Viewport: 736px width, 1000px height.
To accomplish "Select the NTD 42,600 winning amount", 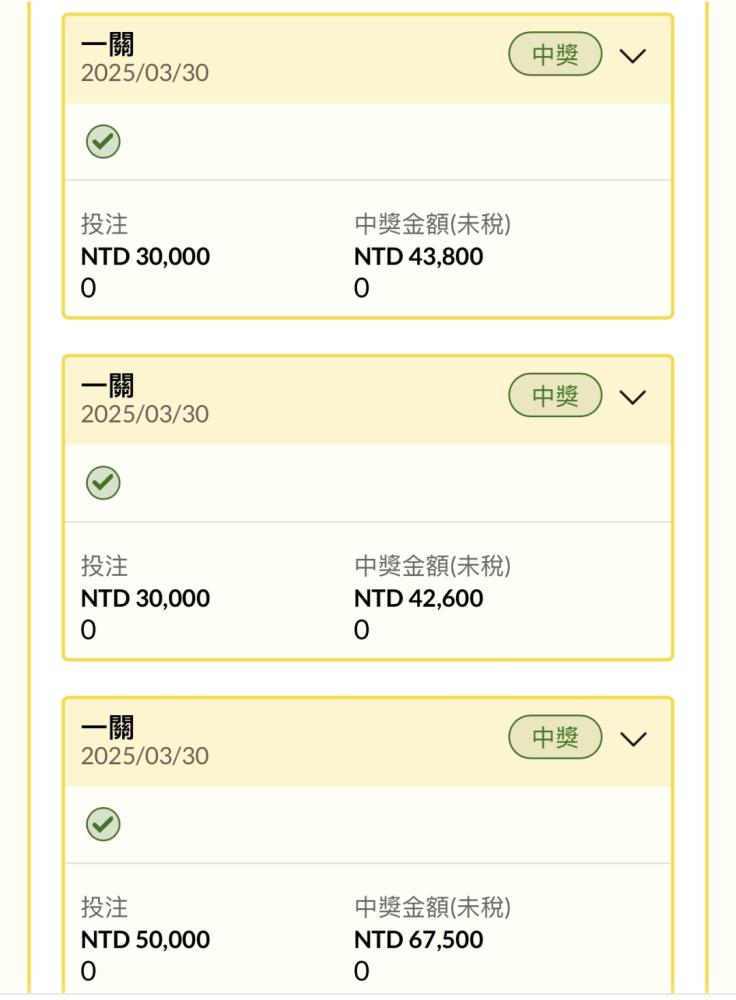I will click(x=418, y=599).
